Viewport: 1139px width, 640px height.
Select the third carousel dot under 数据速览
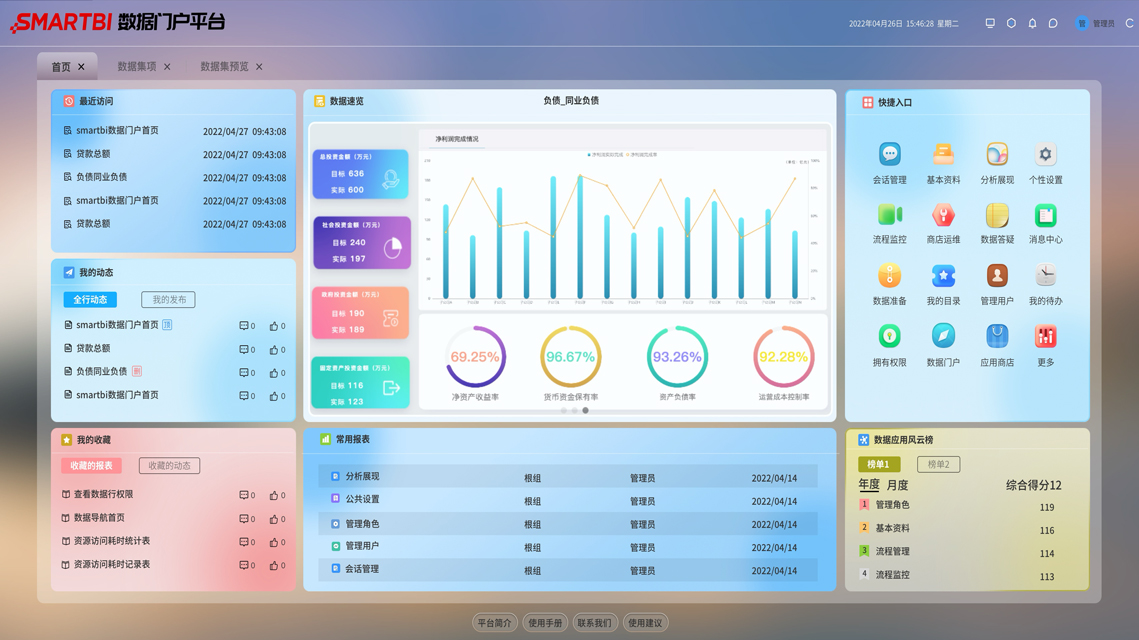(586, 410)
